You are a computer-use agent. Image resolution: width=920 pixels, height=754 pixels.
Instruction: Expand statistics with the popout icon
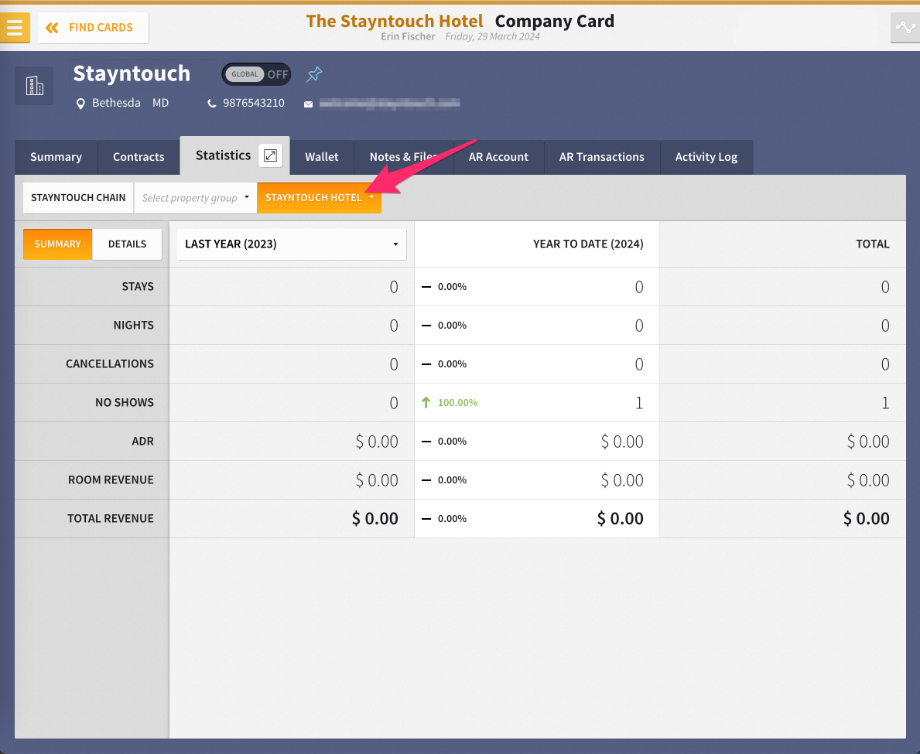coord(270,155)
